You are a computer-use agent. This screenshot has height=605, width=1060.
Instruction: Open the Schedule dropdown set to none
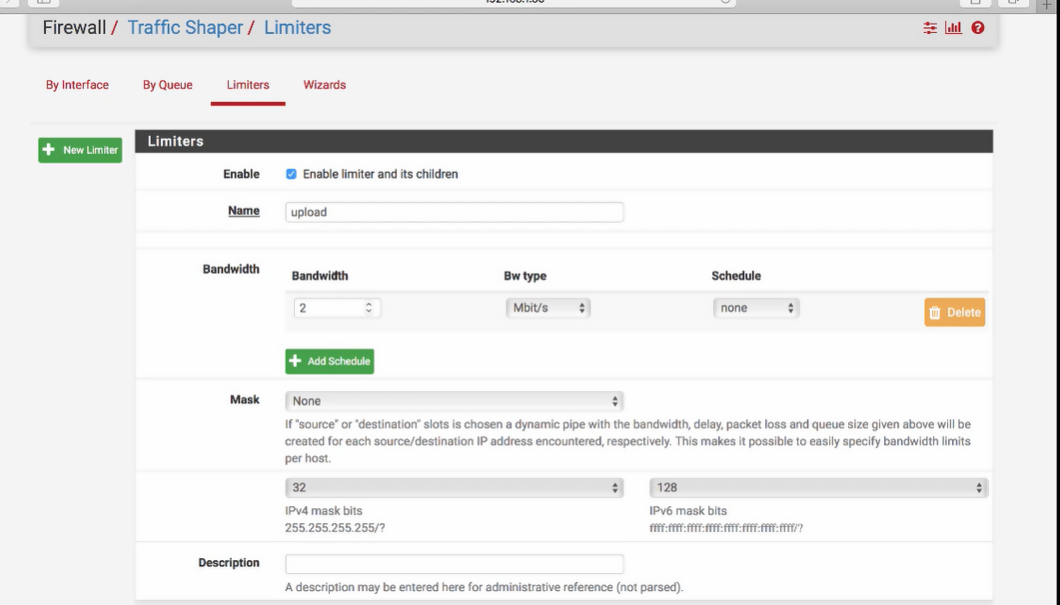coord(756,307)
